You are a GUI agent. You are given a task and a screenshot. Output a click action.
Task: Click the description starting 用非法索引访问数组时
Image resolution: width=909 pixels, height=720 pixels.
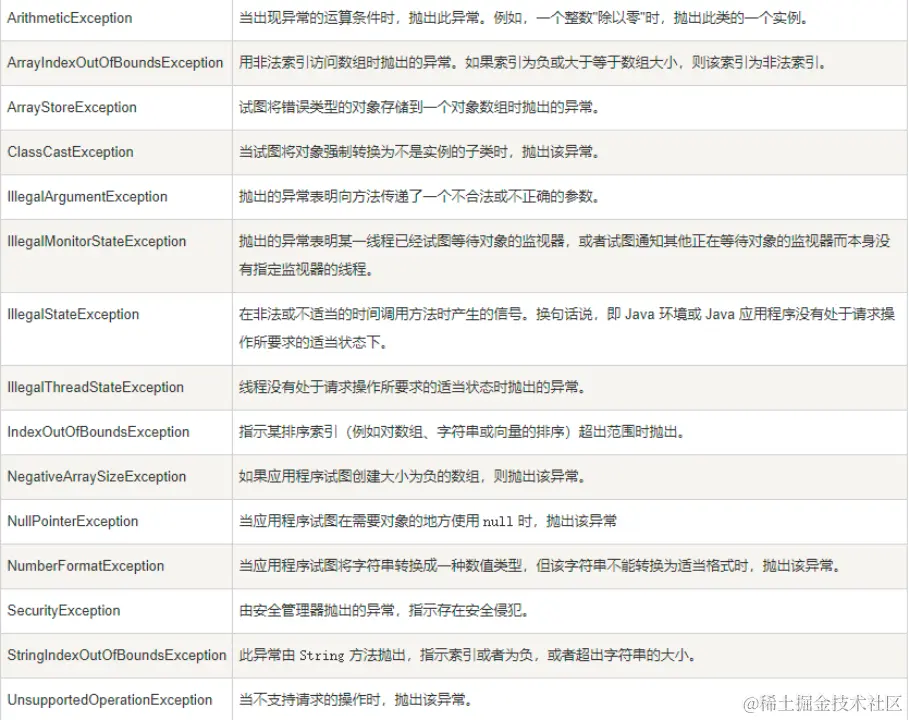532,63
